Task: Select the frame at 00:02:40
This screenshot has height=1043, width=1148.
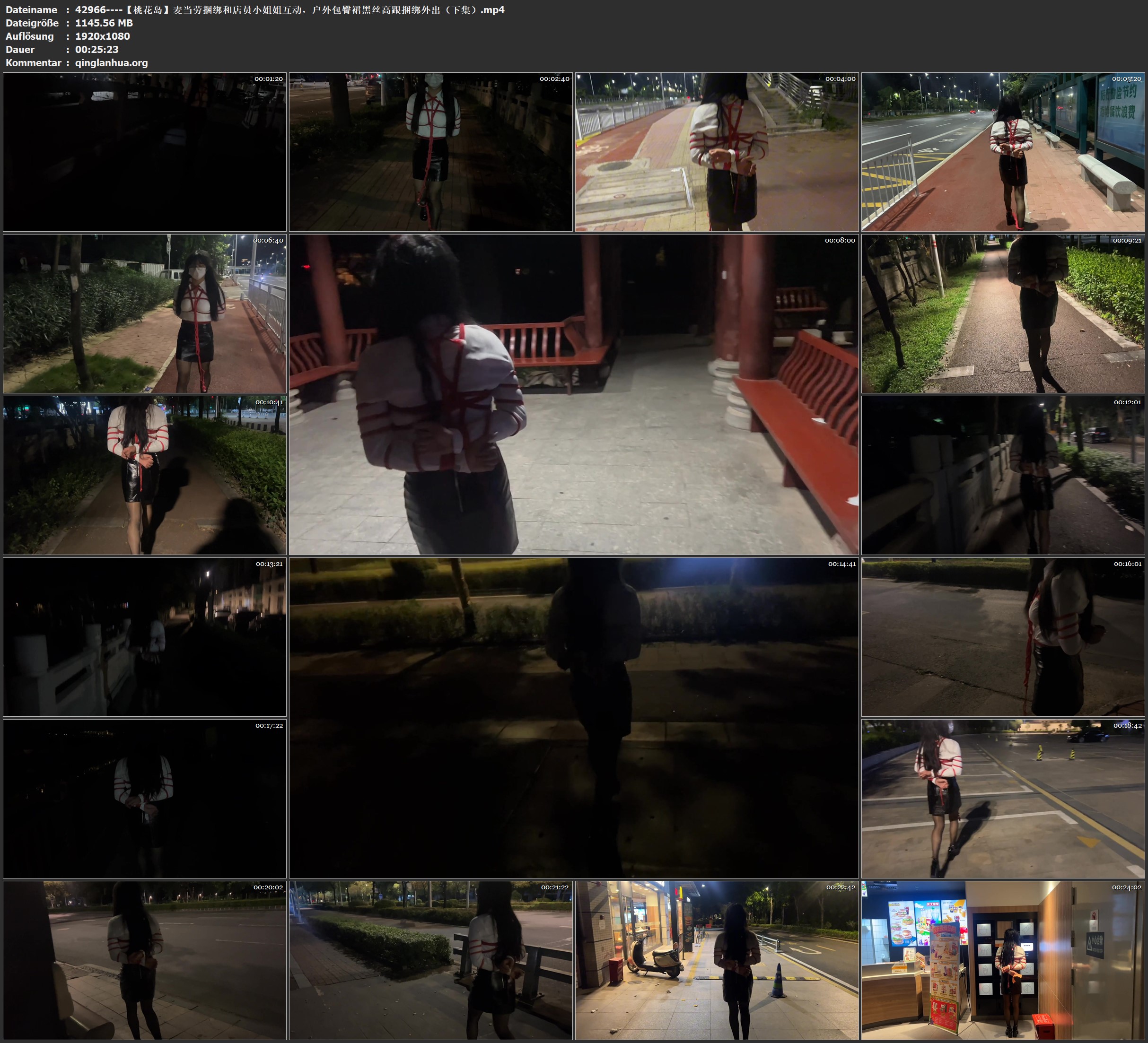Action: (430, 151)
